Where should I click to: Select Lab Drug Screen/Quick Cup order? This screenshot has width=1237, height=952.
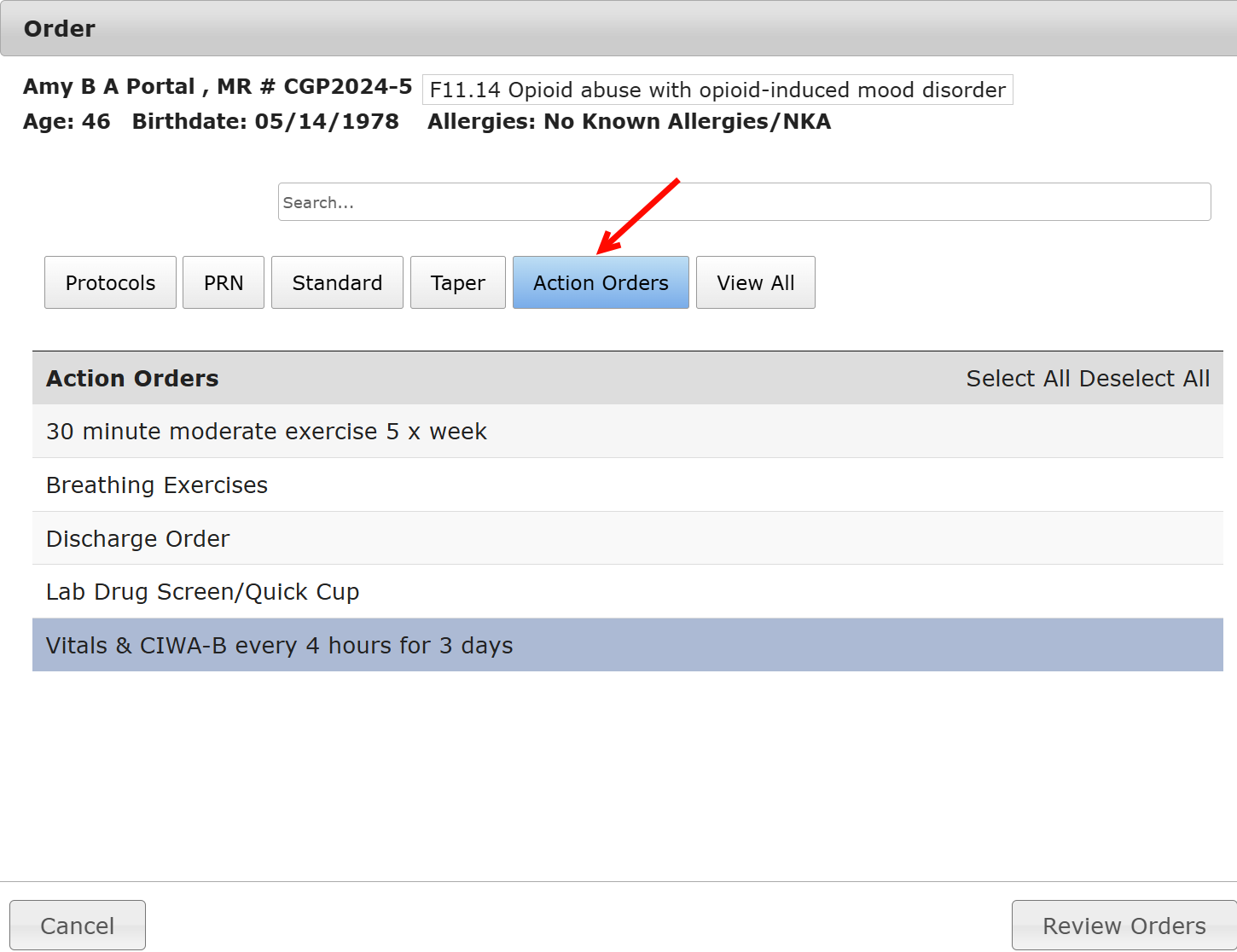coord(203,592)
